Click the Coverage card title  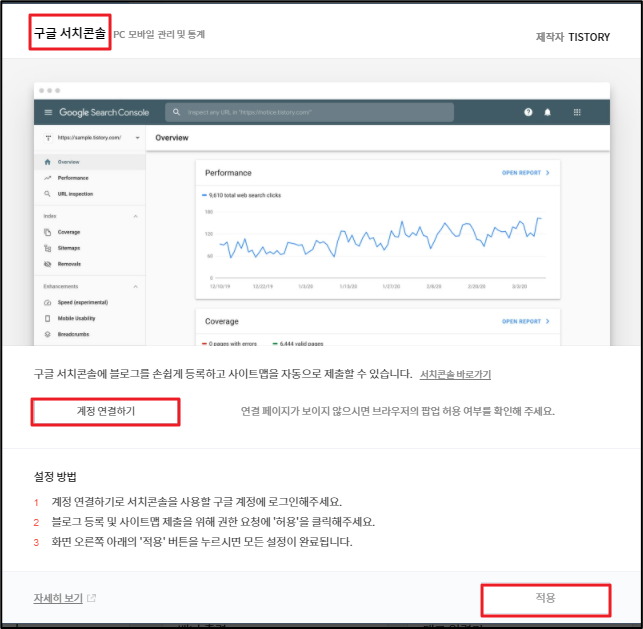[222, 321]
